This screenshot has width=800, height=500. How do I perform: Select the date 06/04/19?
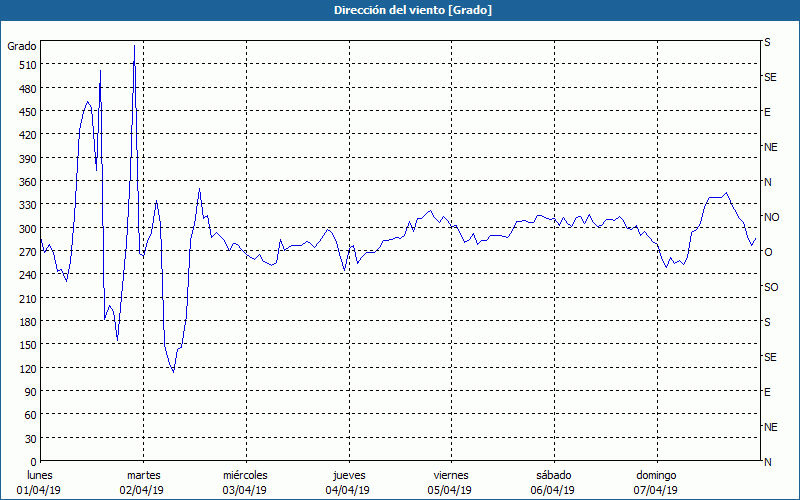553,491
